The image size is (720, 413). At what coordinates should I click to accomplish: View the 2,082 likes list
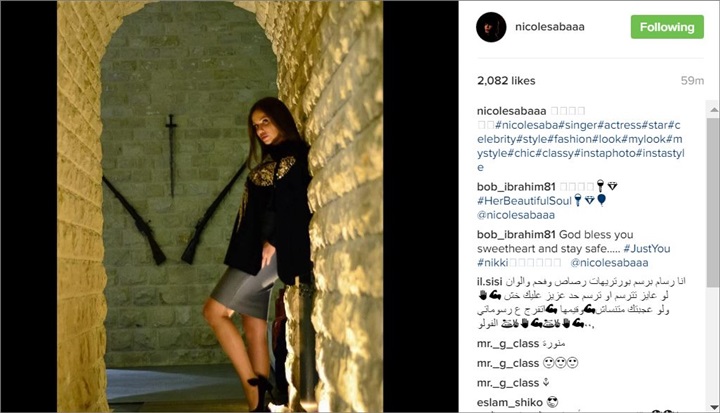coord(506,81)
